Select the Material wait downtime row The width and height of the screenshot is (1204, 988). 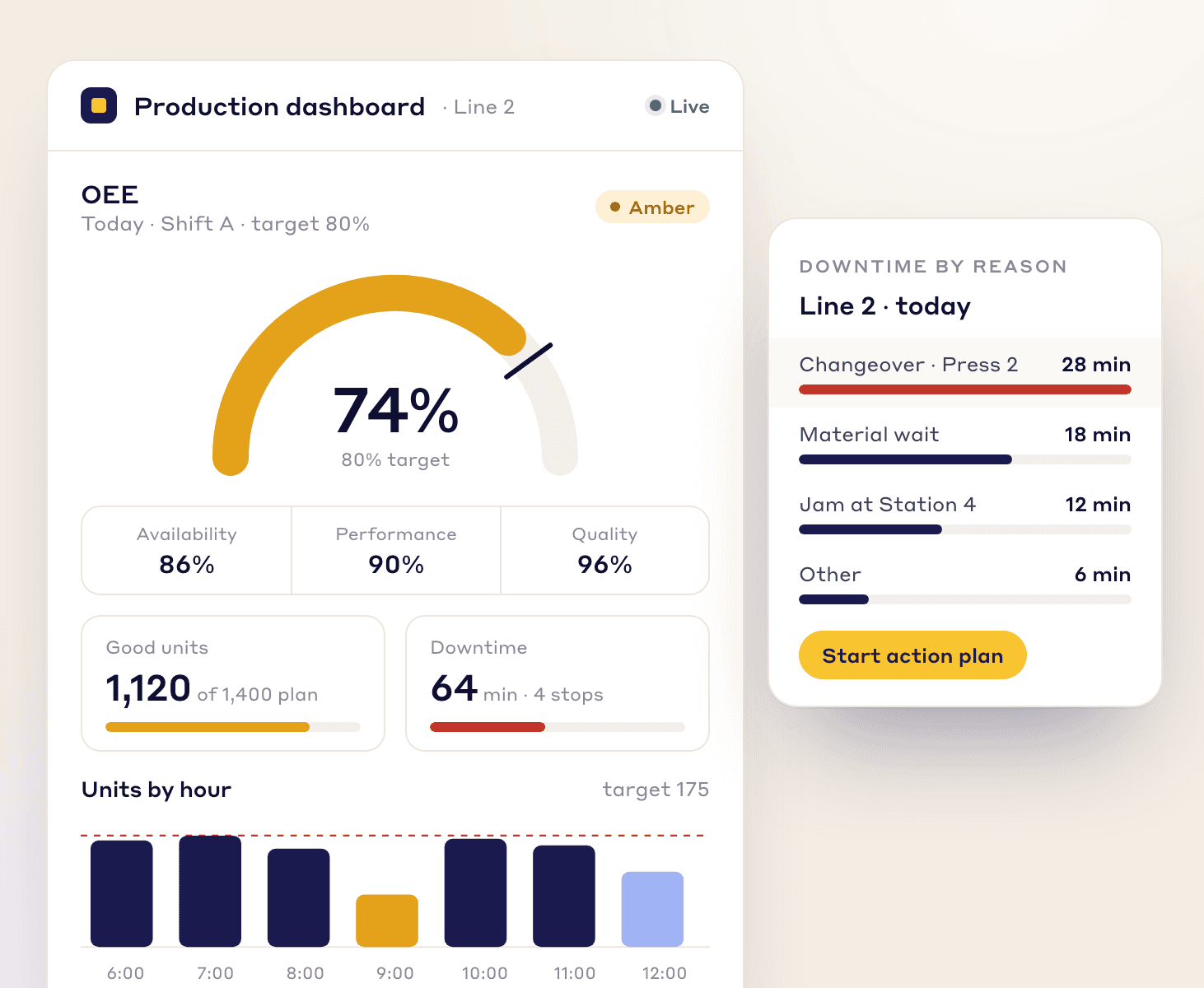click(x=965, y=443)
